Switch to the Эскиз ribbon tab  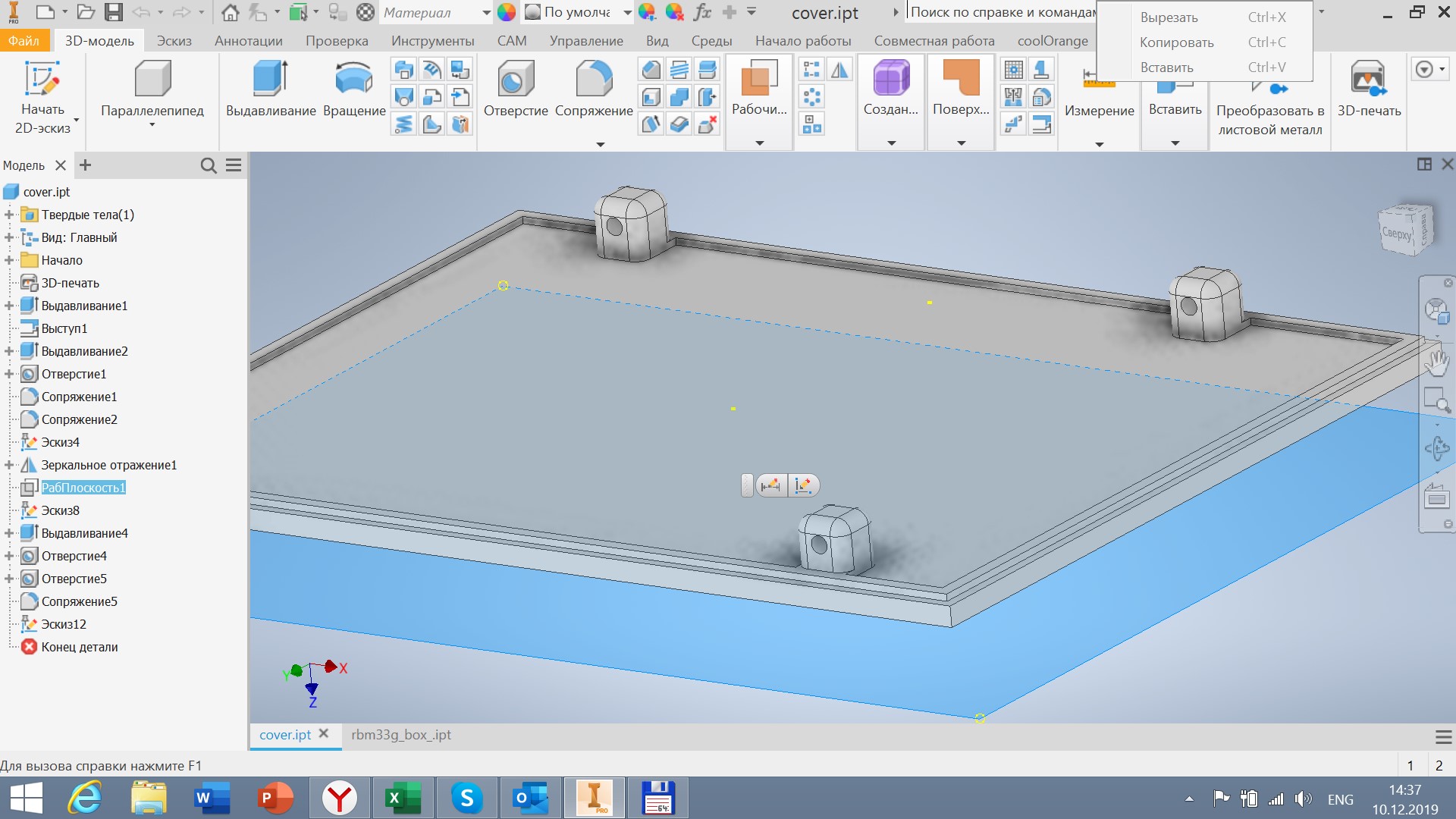[x=174, y=41]
